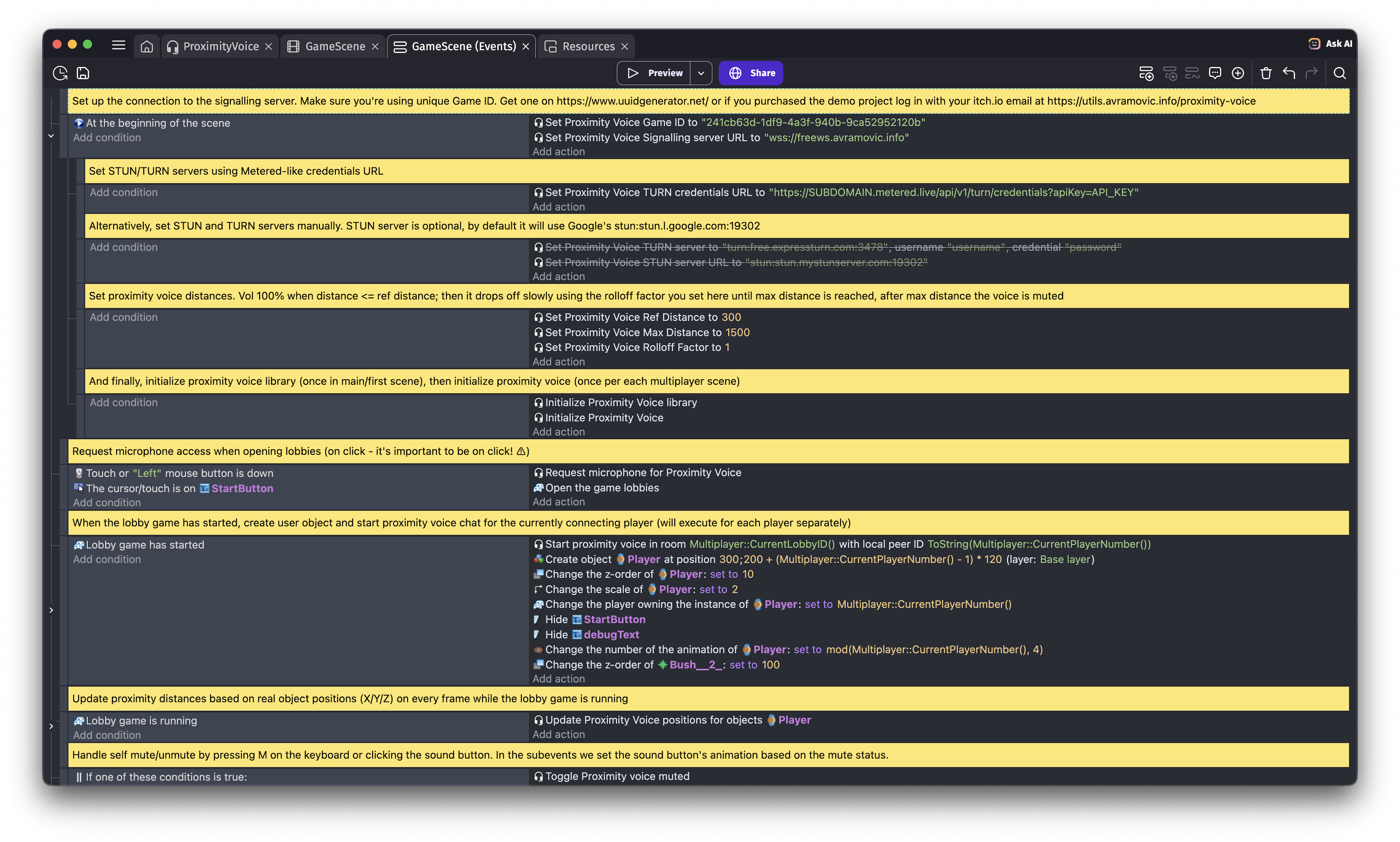
Task: Open the Preview options dropdown arrow
Action: click(701, 73)
